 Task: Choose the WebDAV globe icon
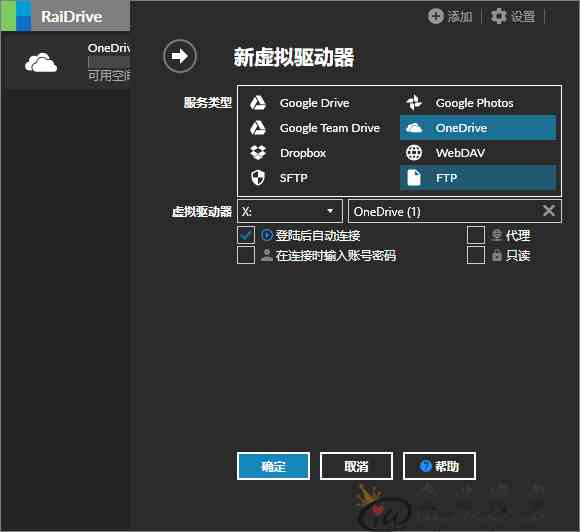414,152
